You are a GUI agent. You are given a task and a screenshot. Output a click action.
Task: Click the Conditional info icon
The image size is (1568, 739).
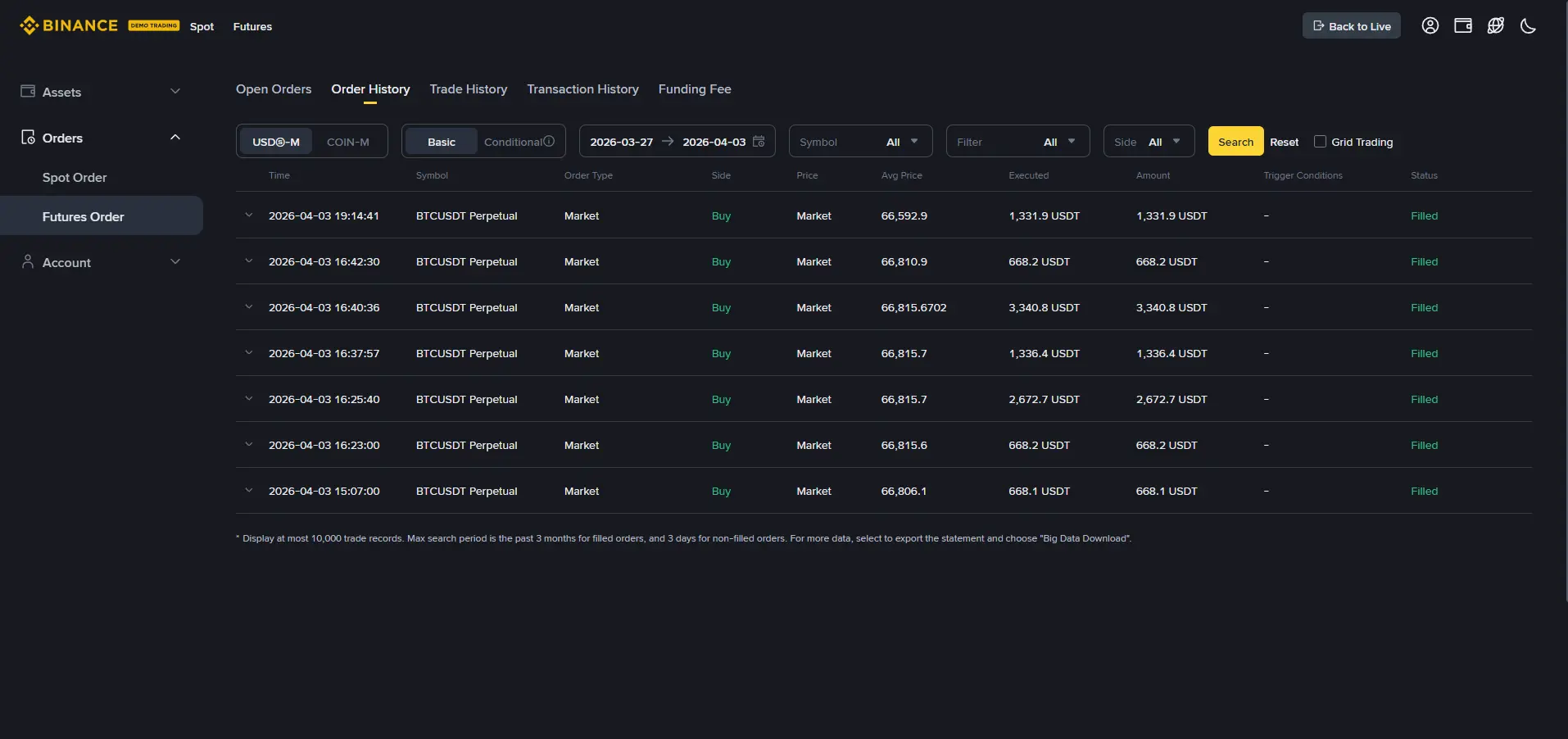tap(549, 141)
